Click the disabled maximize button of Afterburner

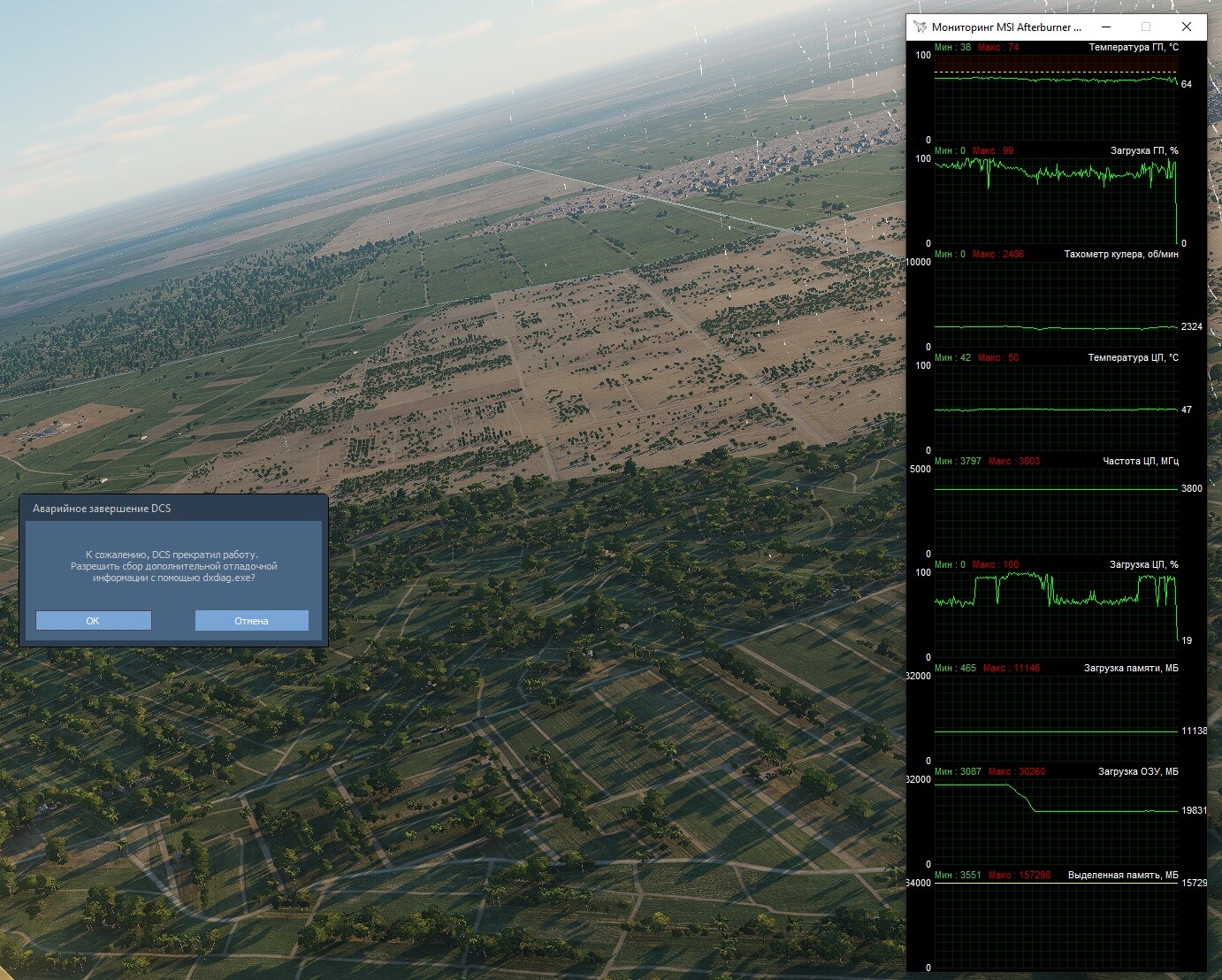click(1146, 27)
